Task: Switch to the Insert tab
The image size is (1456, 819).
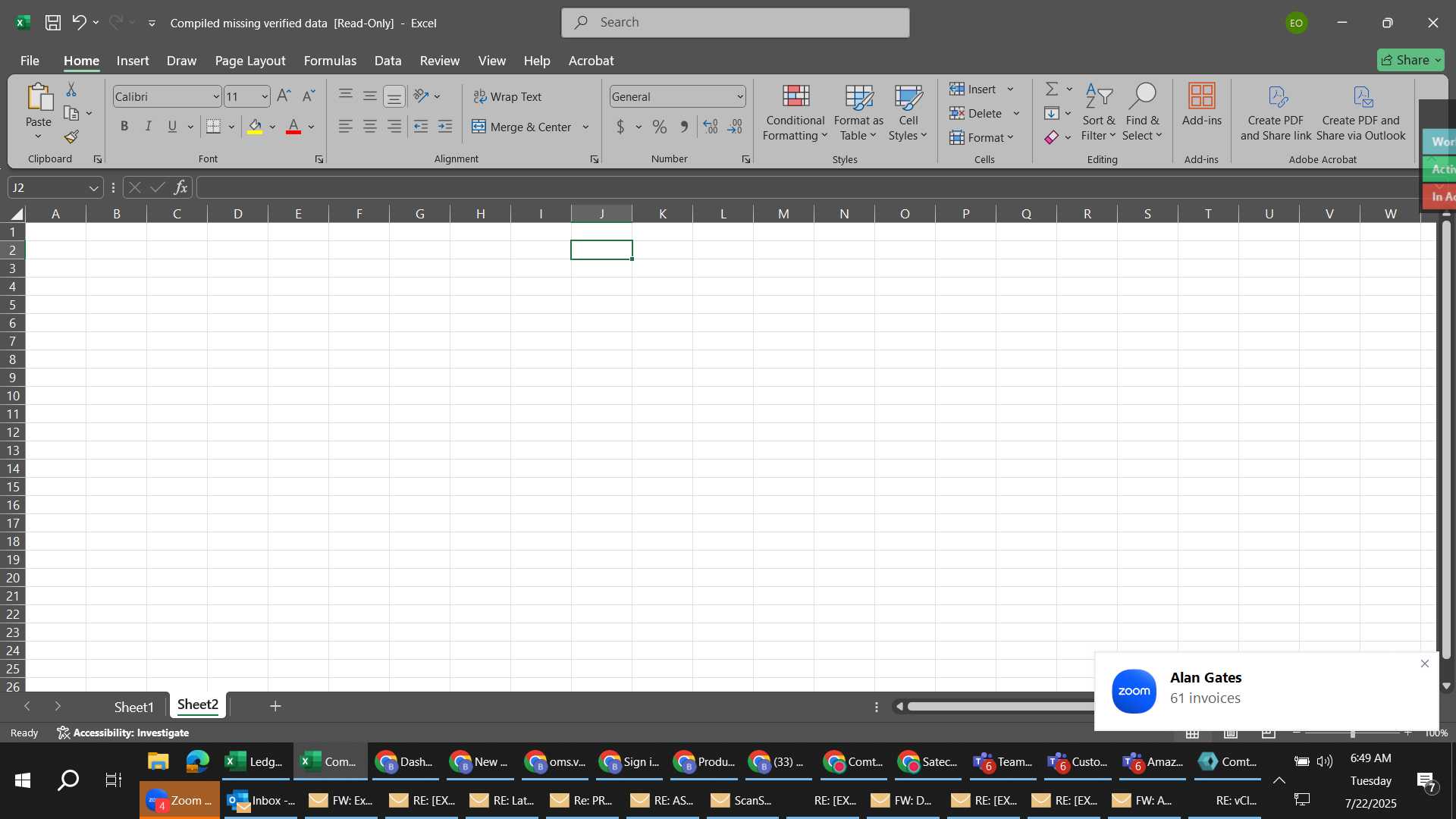Action: pos(133,61)
